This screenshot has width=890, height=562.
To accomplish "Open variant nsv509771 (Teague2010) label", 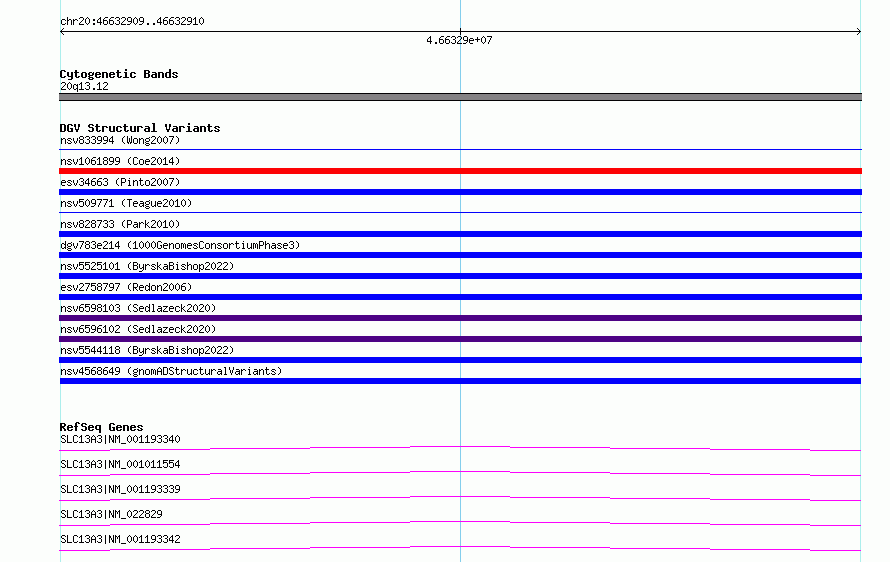I will [126, 203].
